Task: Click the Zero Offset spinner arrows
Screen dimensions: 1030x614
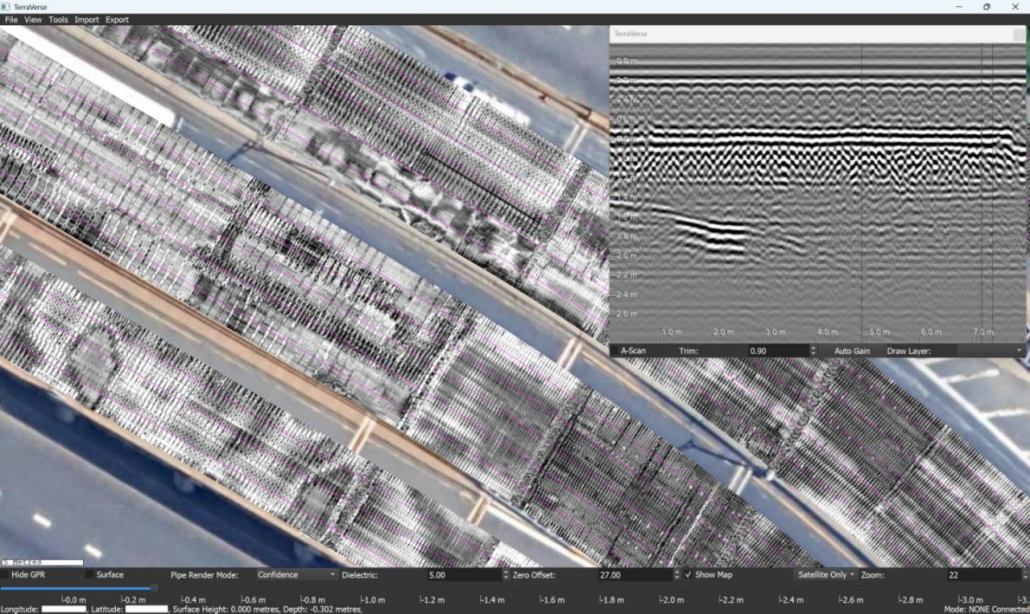Action: point(677,575)
